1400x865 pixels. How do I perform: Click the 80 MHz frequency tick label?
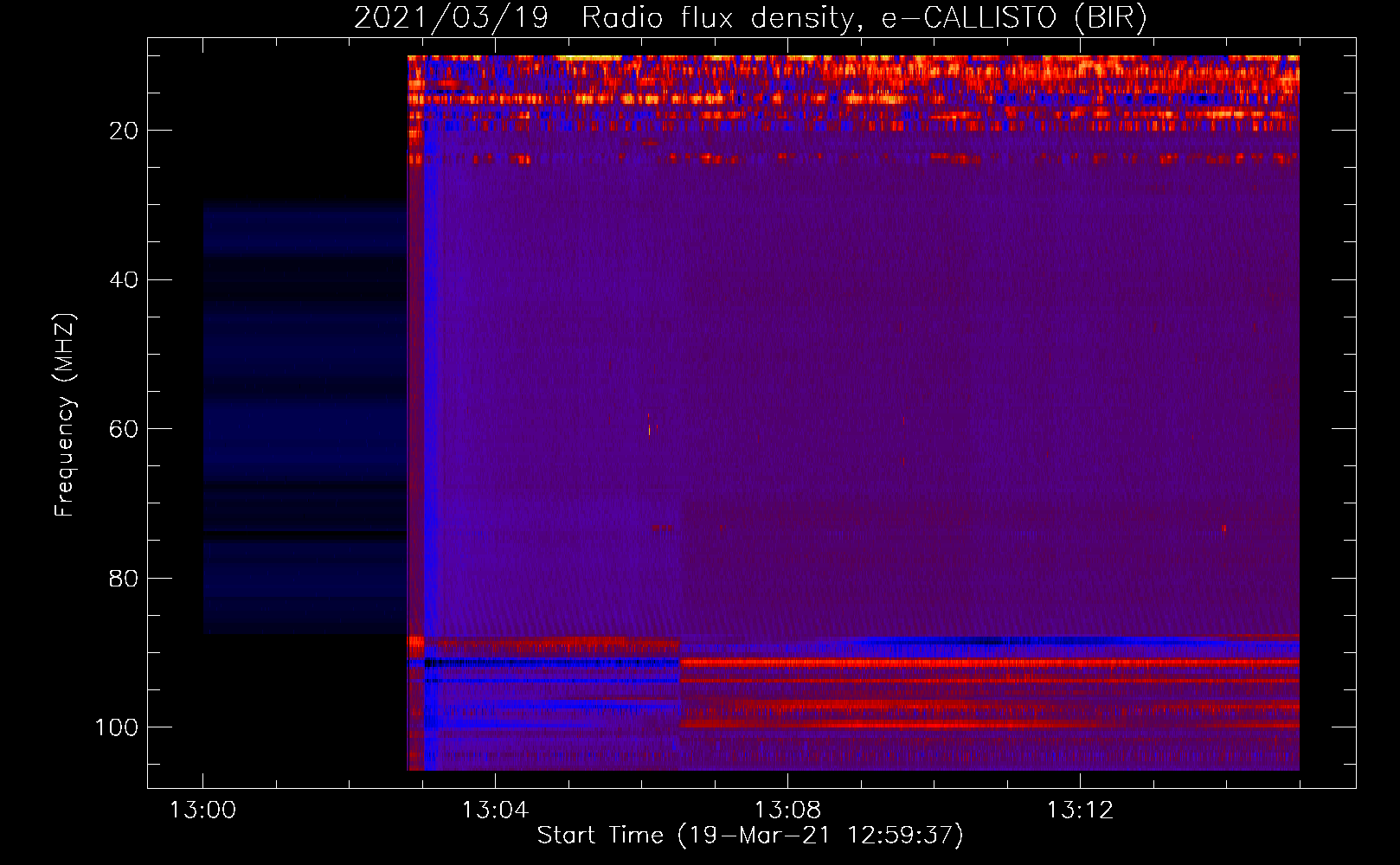pos(124,579)
